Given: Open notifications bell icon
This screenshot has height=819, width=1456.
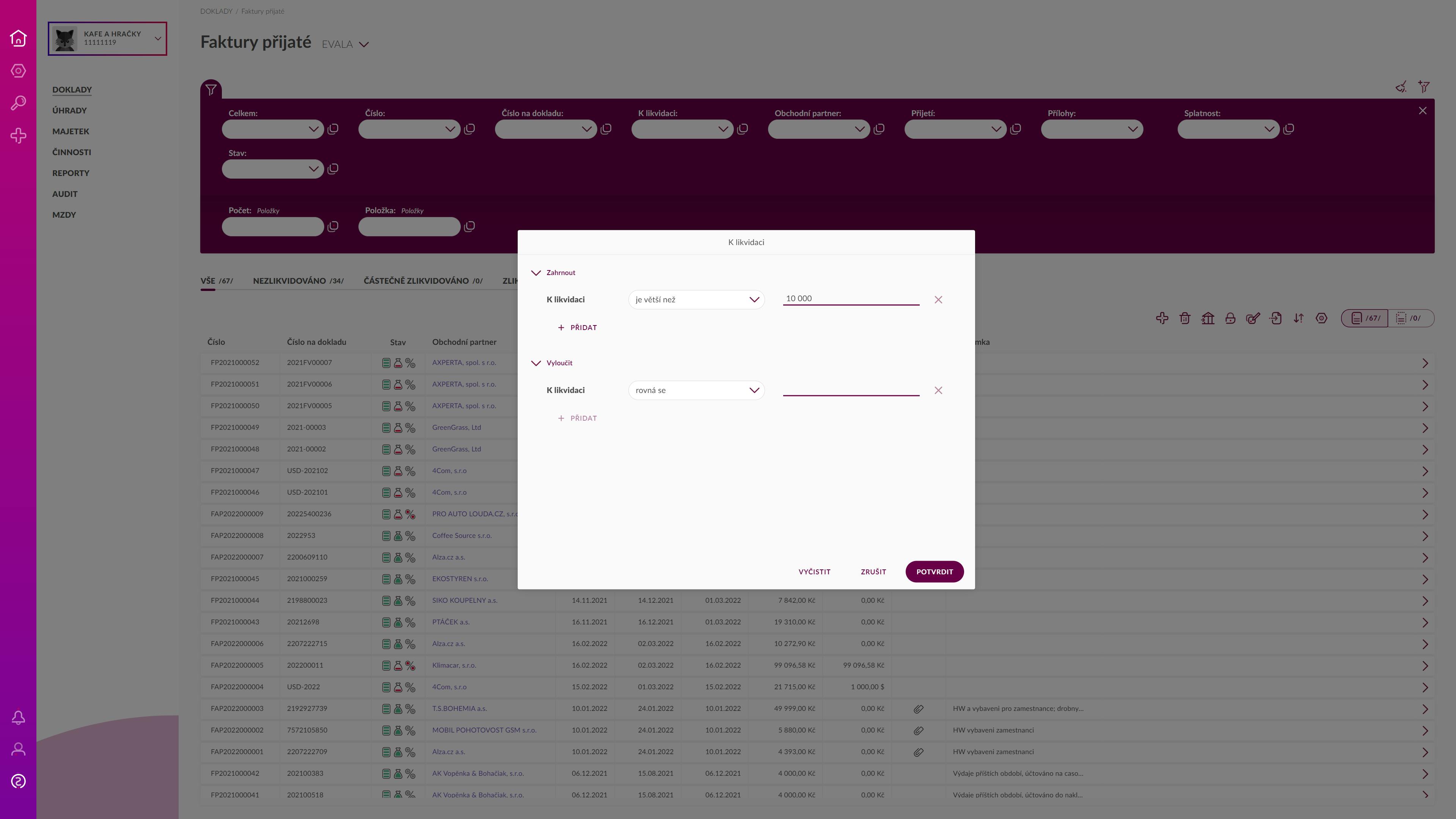Looking at the screenshot, I should 18,717.
